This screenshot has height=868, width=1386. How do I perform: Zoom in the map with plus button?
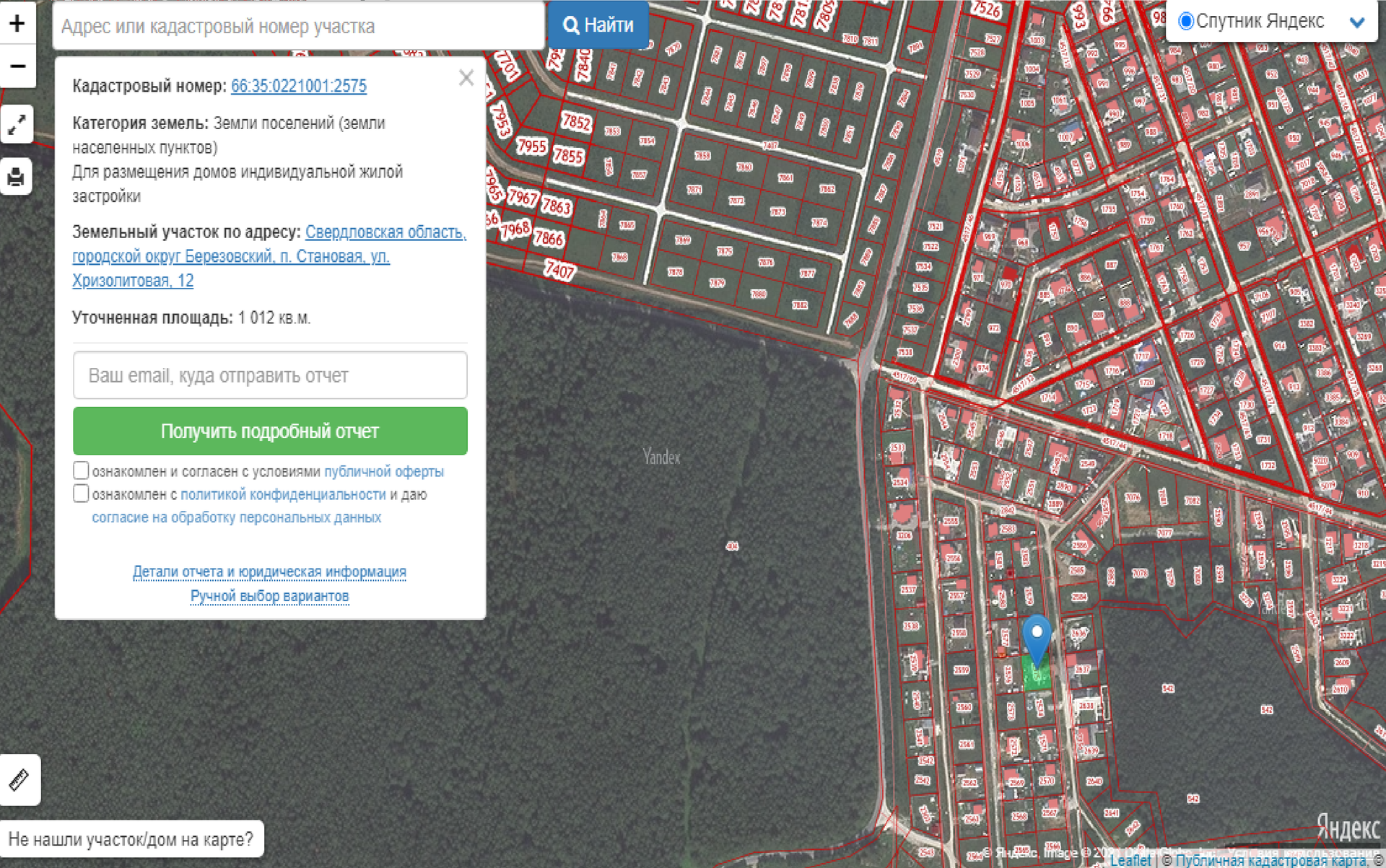[x=17, y=23]
